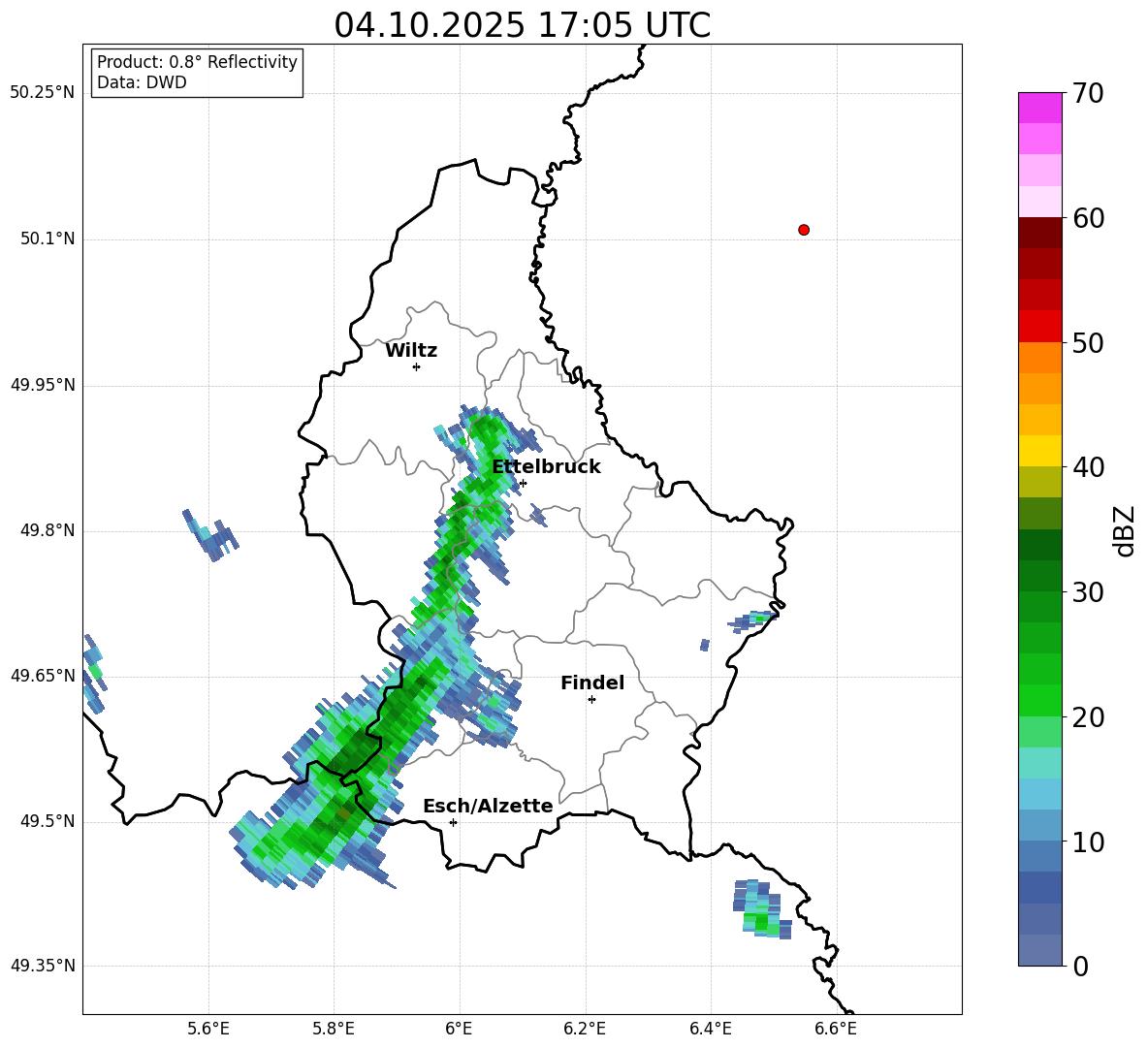Image resolution: width=1148 pixels, height=1048 pixels.
Task: Click the light blue colorbar segment just below 15
Action: click(1039, 794)
